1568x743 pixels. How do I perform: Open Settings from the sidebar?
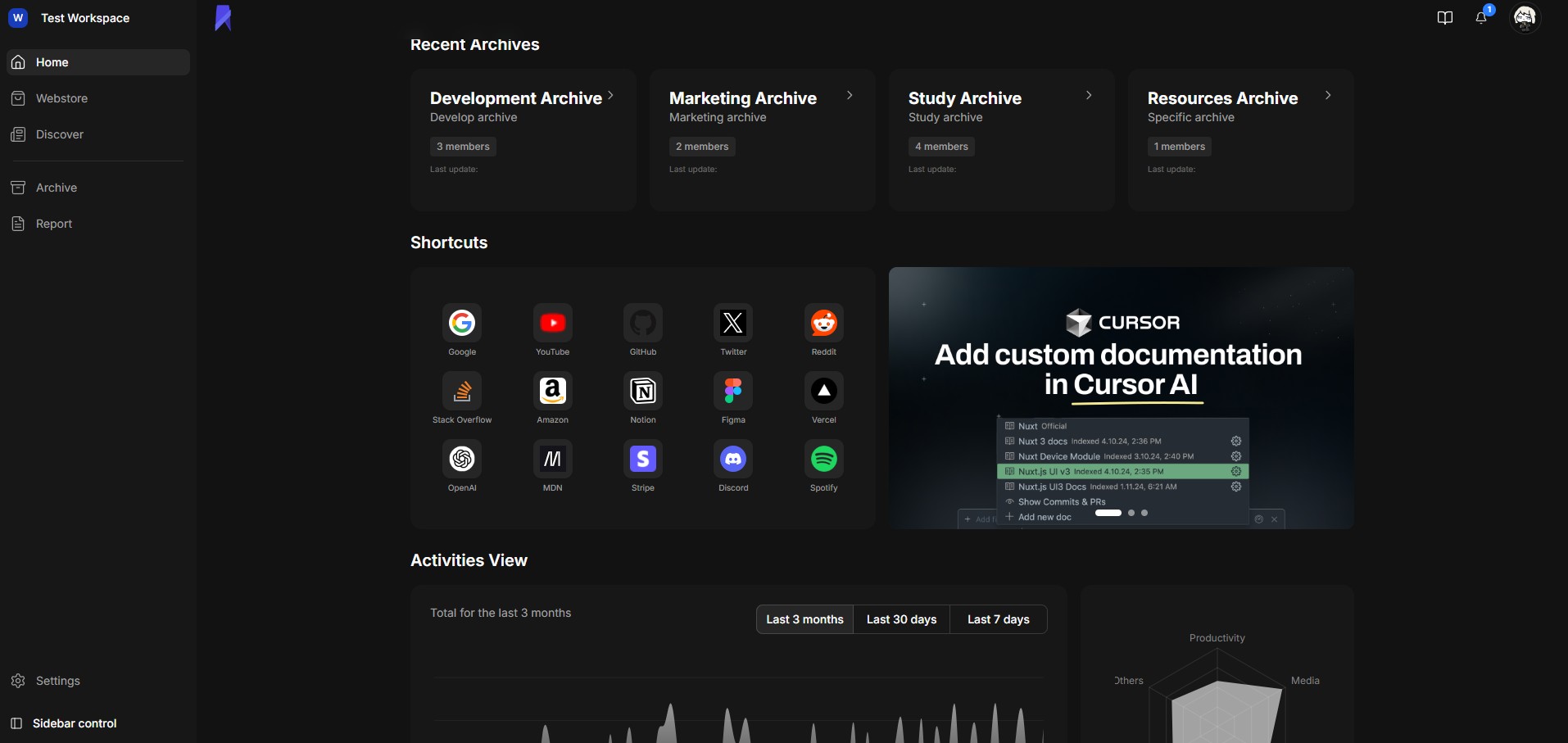(57, 681)
